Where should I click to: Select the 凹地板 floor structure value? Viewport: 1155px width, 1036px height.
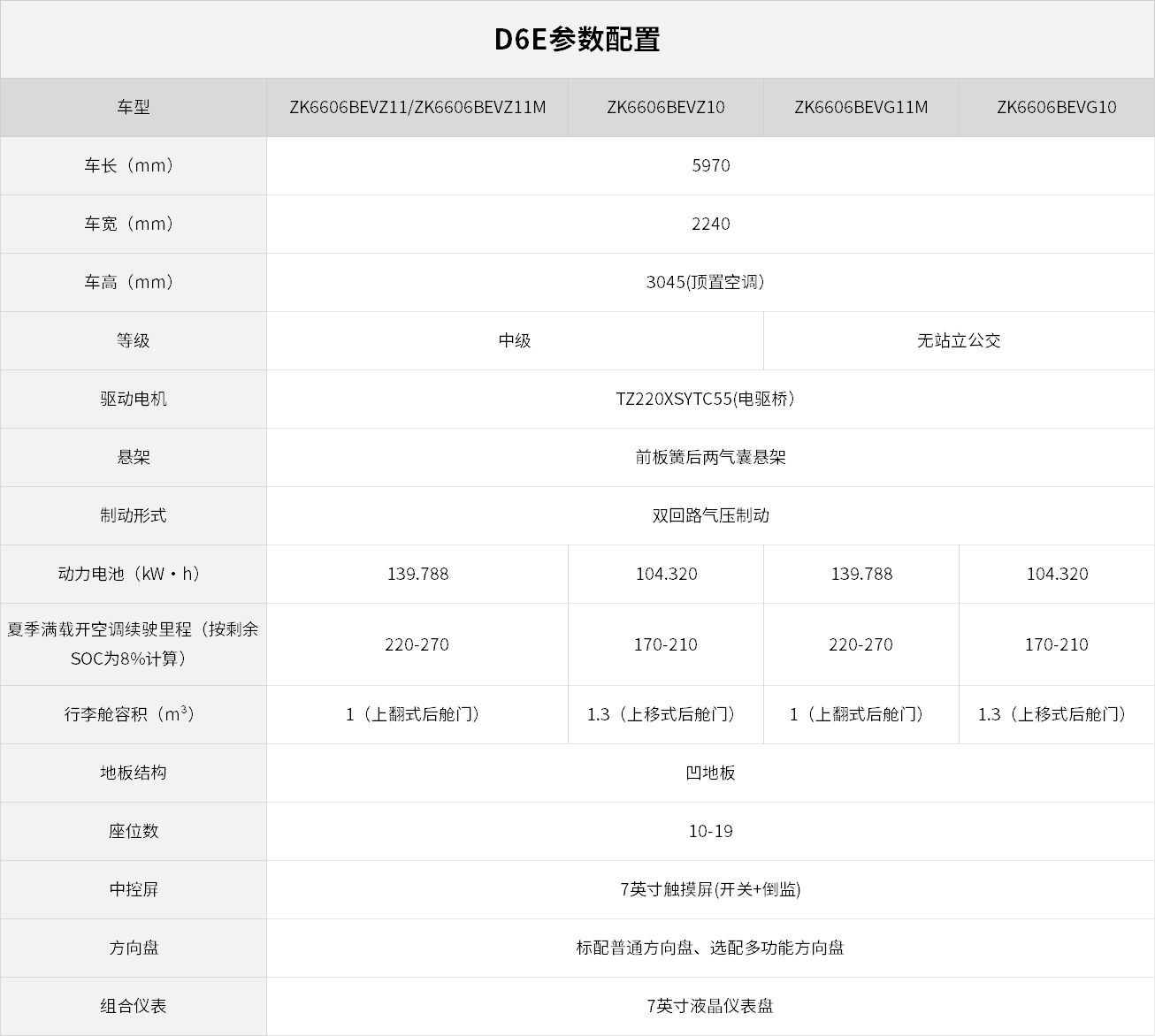click(x=710, y=773)
